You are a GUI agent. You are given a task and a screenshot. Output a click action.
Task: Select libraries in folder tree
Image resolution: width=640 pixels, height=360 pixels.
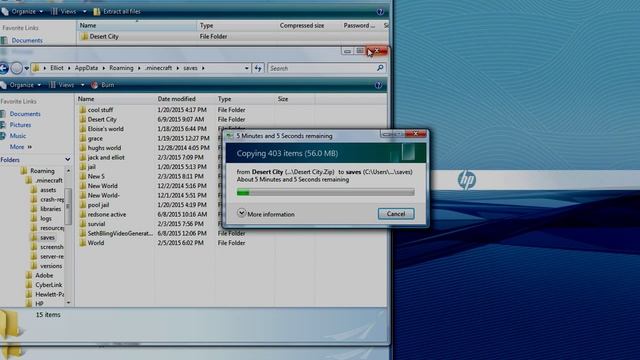[50, 209]
